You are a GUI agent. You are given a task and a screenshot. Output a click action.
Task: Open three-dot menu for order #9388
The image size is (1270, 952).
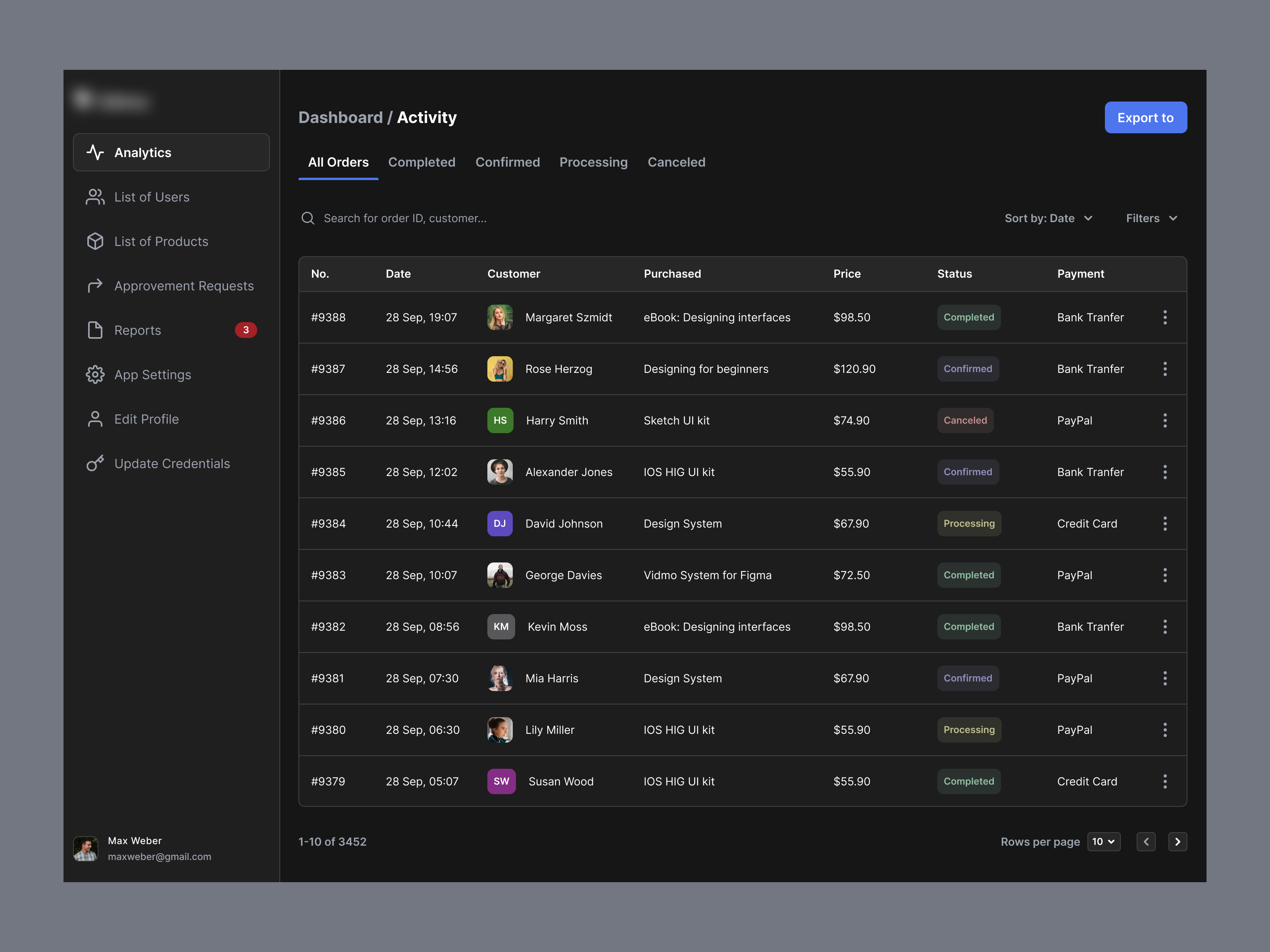pyautogui.click(x=1164, y=317)
